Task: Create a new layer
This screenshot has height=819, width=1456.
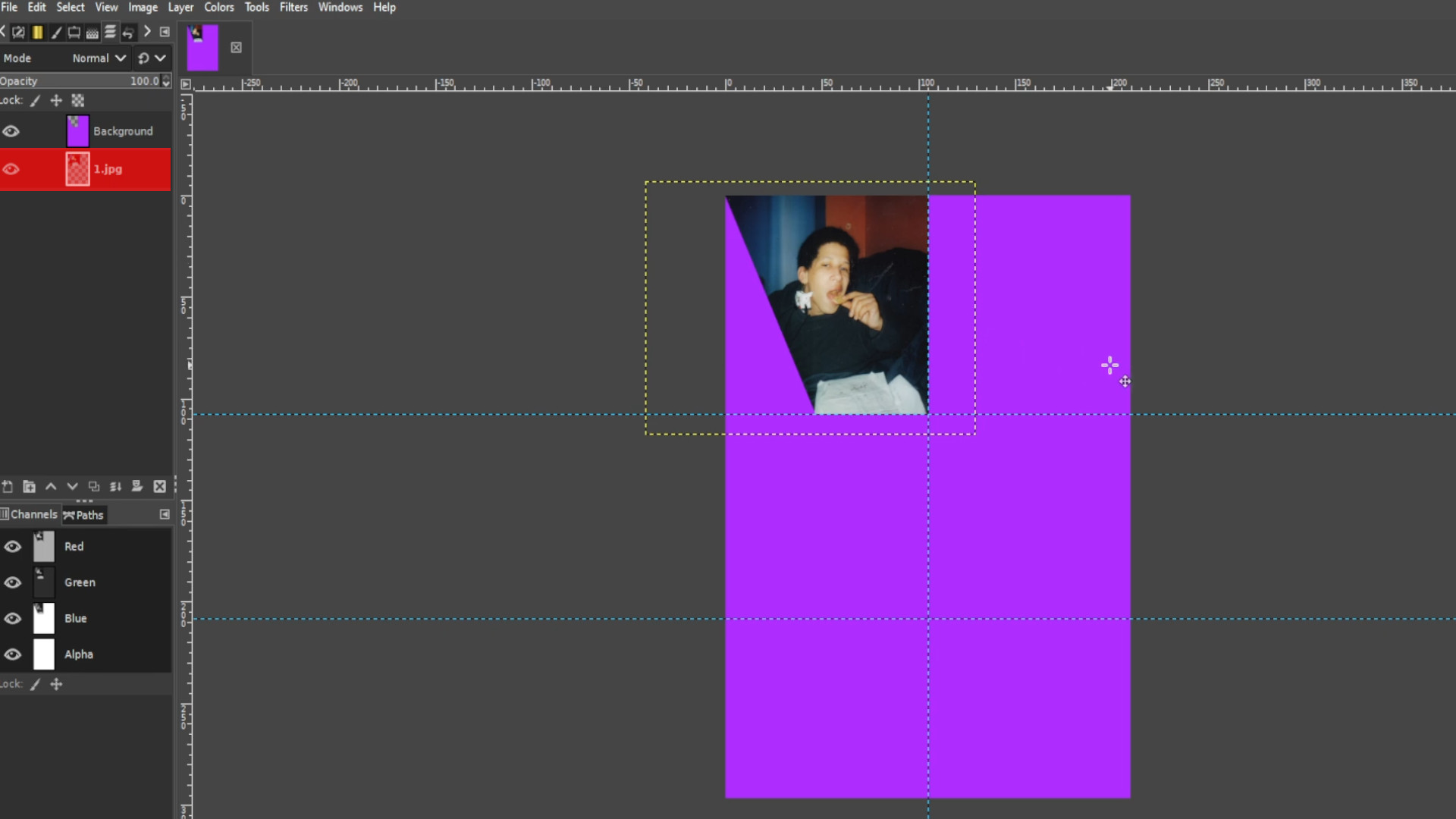Action: coord(8,486)
